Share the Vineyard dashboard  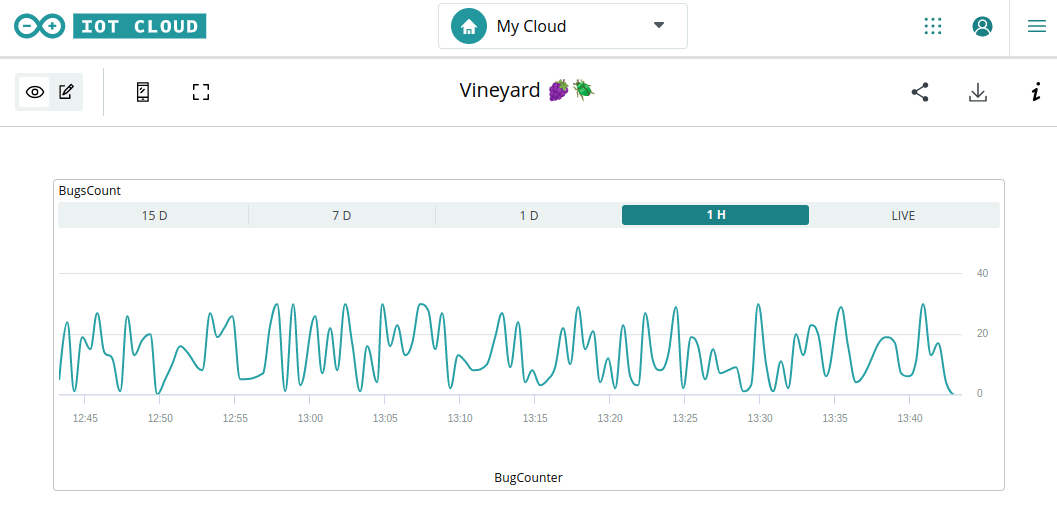(920, 92)
